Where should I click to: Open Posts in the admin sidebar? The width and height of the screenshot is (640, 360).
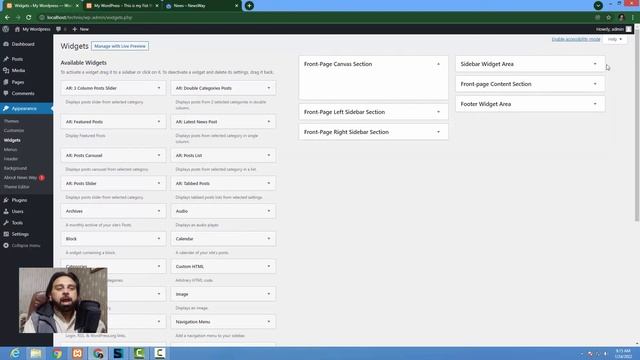[x=17, y=59]
